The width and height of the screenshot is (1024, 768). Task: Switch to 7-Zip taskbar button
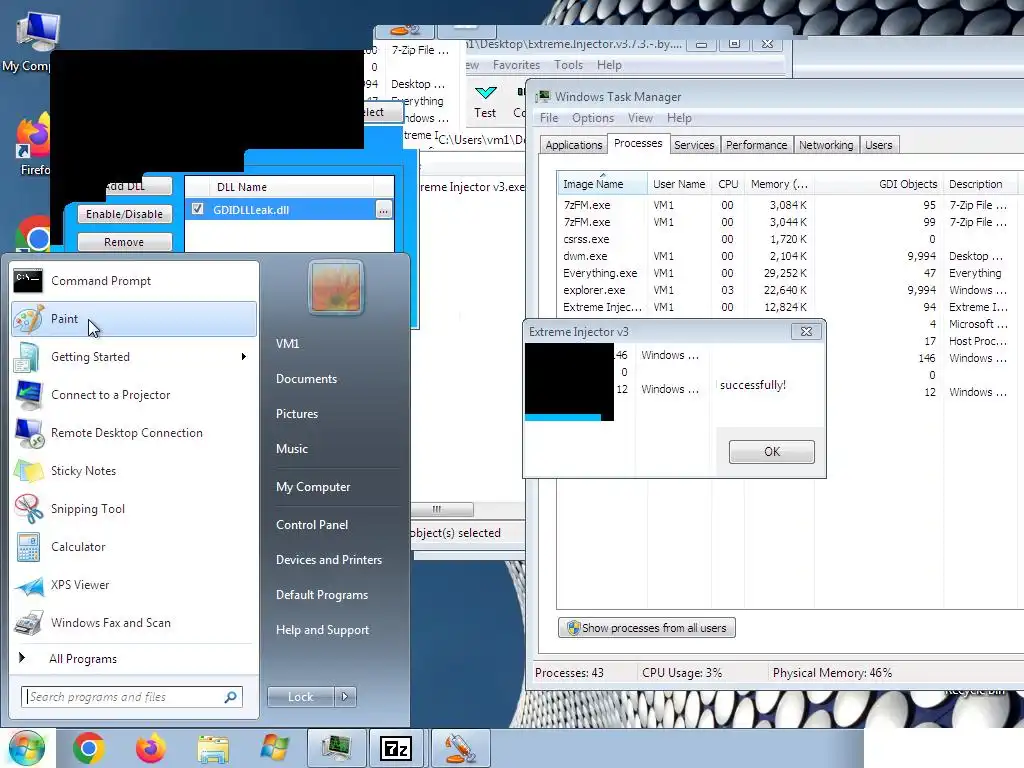coord(396,748)
